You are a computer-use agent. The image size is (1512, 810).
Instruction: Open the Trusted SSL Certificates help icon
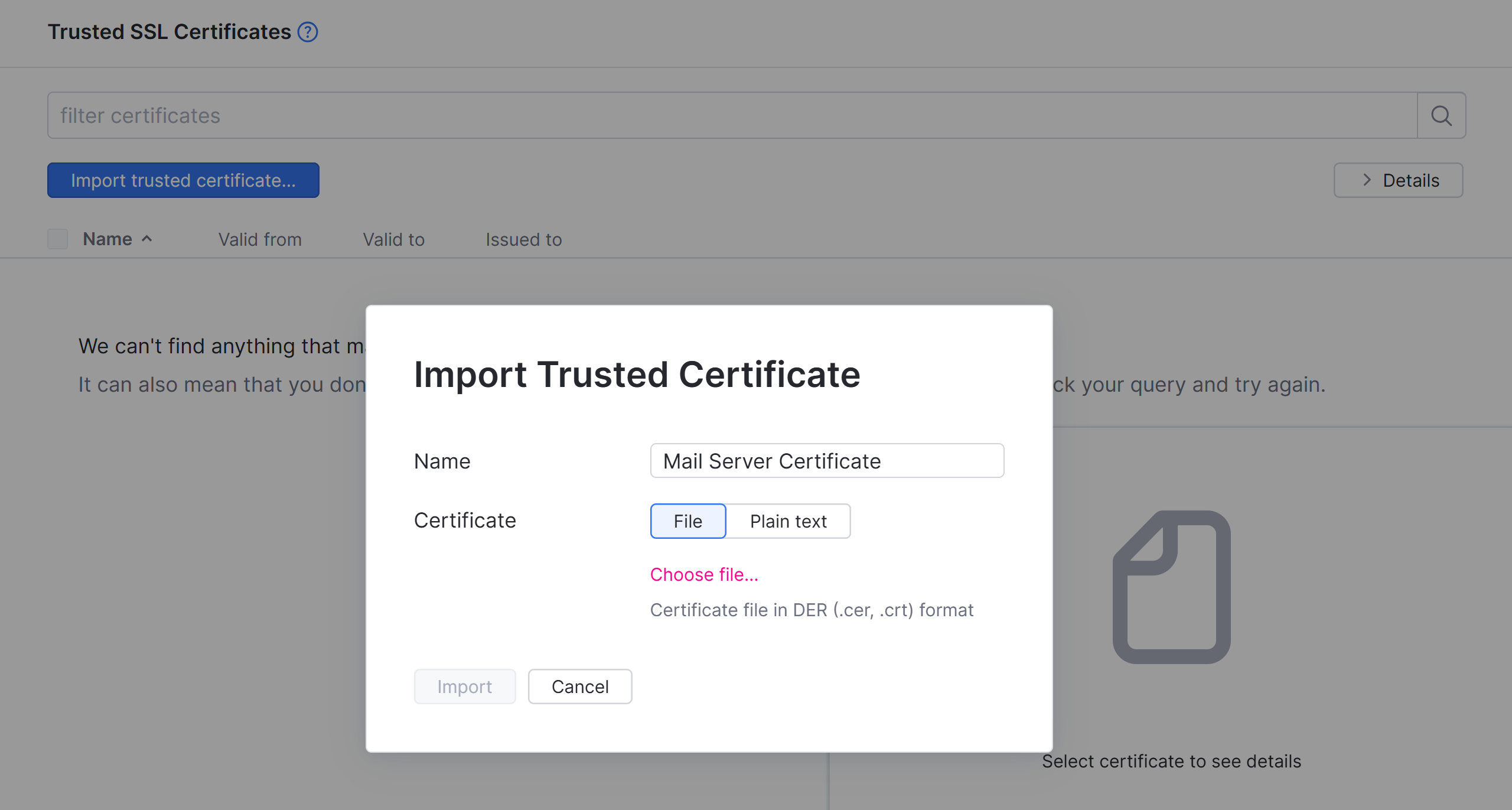(308, 32)
